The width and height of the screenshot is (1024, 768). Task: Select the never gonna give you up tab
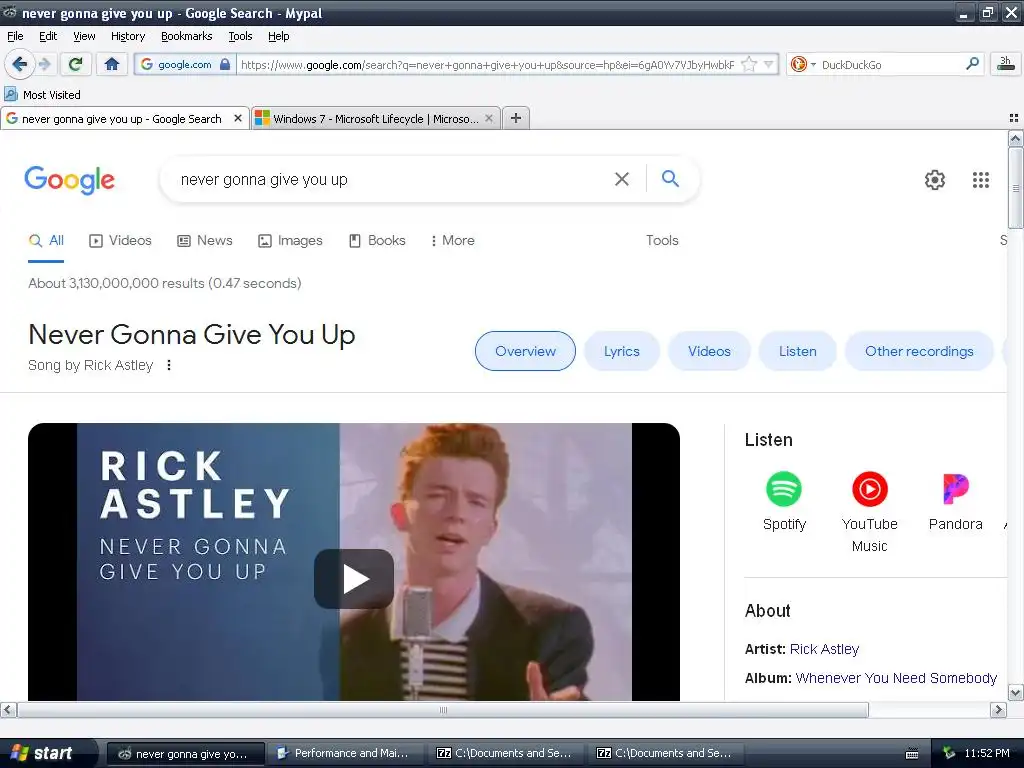[x=124, y=118]
